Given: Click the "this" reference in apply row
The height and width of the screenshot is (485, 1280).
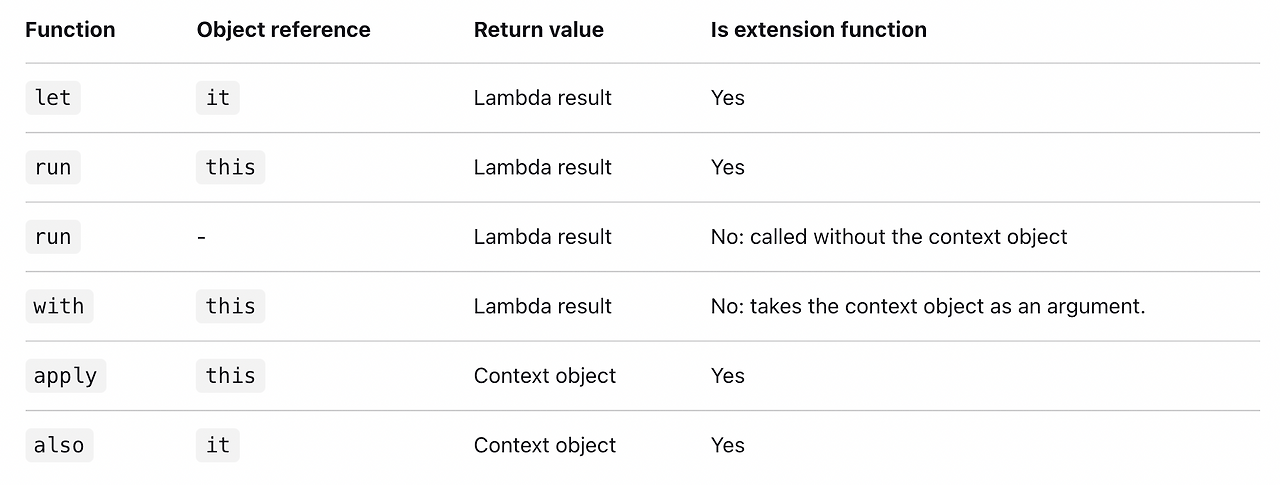Looking at the screenshot, I should click(231, 376).
